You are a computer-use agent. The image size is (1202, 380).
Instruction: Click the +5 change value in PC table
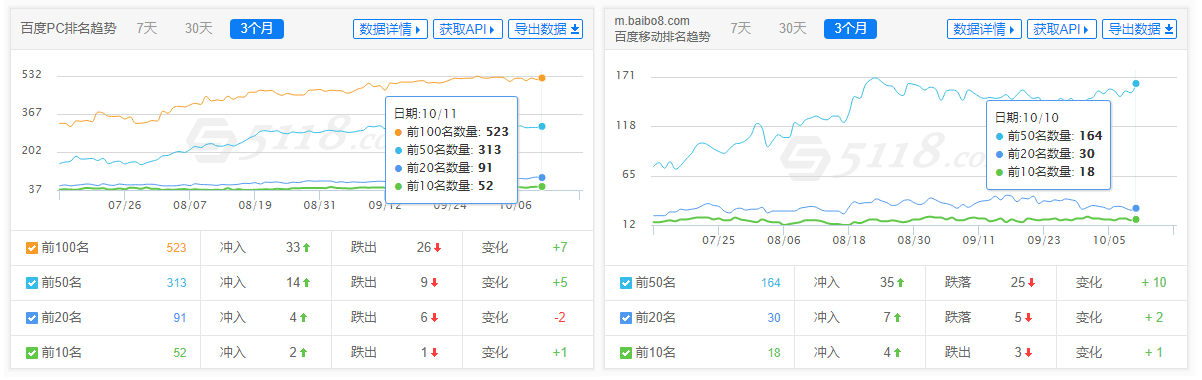point(560,283)
